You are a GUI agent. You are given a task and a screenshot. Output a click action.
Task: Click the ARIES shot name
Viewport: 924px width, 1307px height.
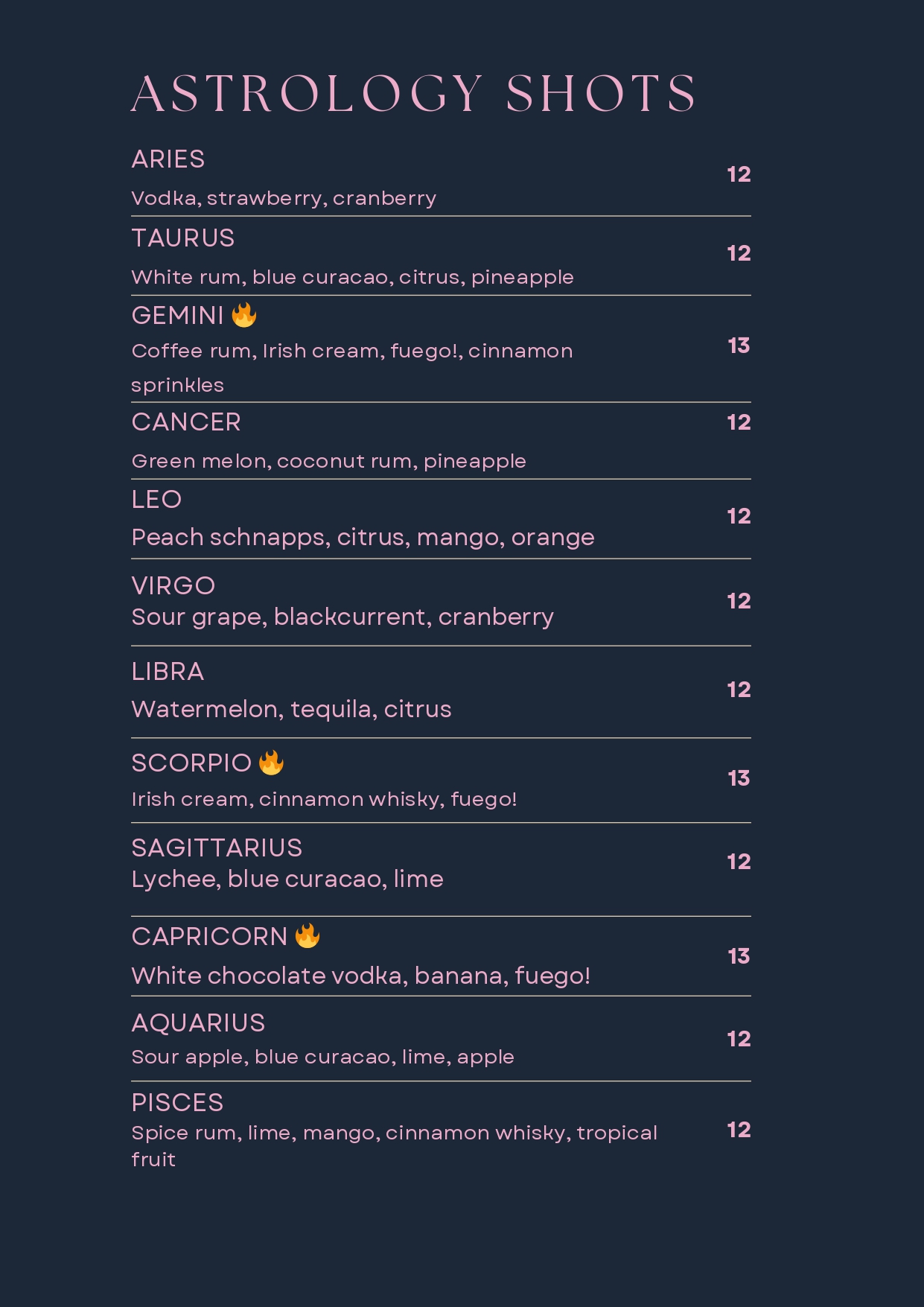coord(168,159)
